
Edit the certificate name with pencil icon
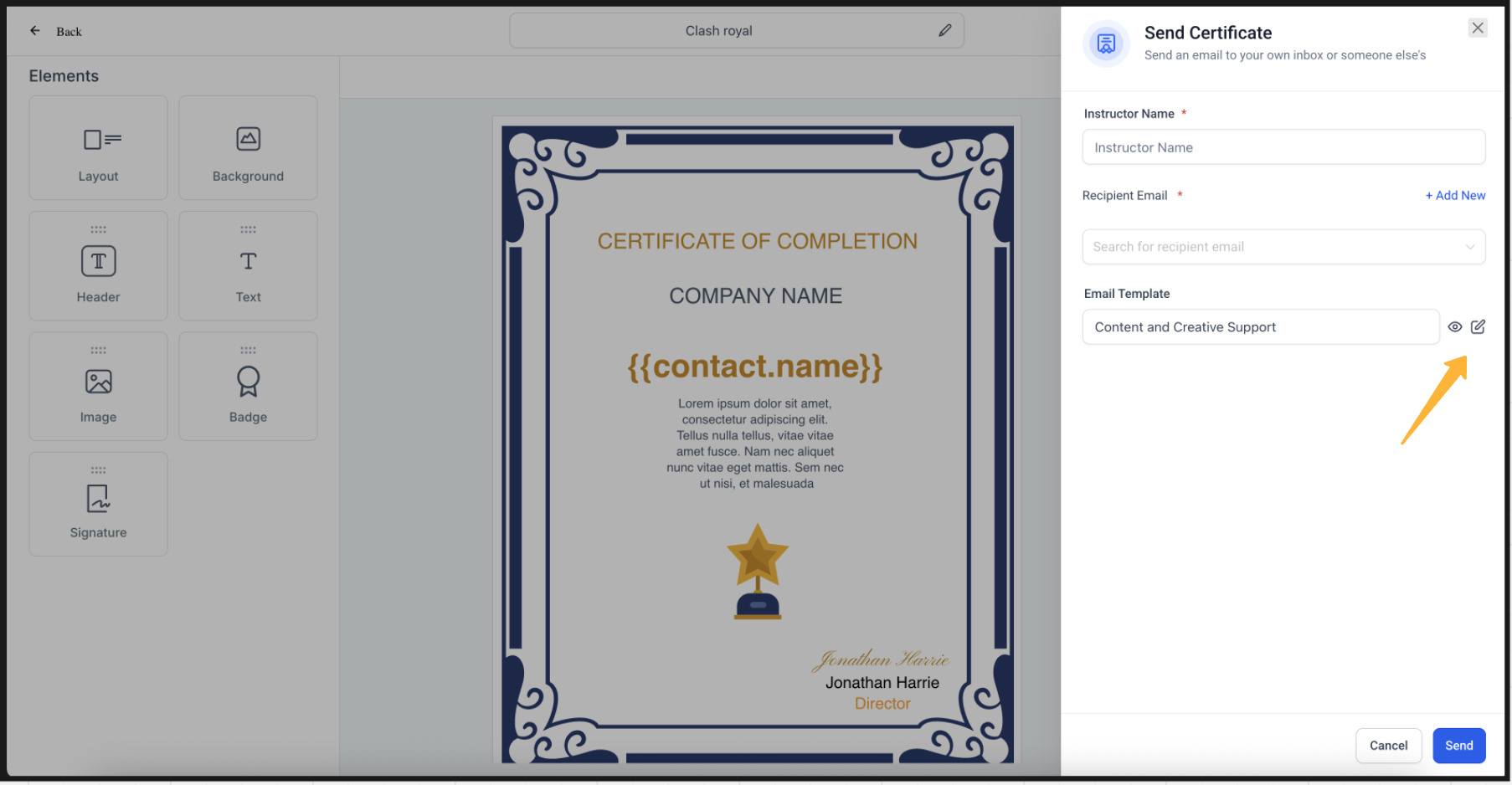[x=944, y=31]
